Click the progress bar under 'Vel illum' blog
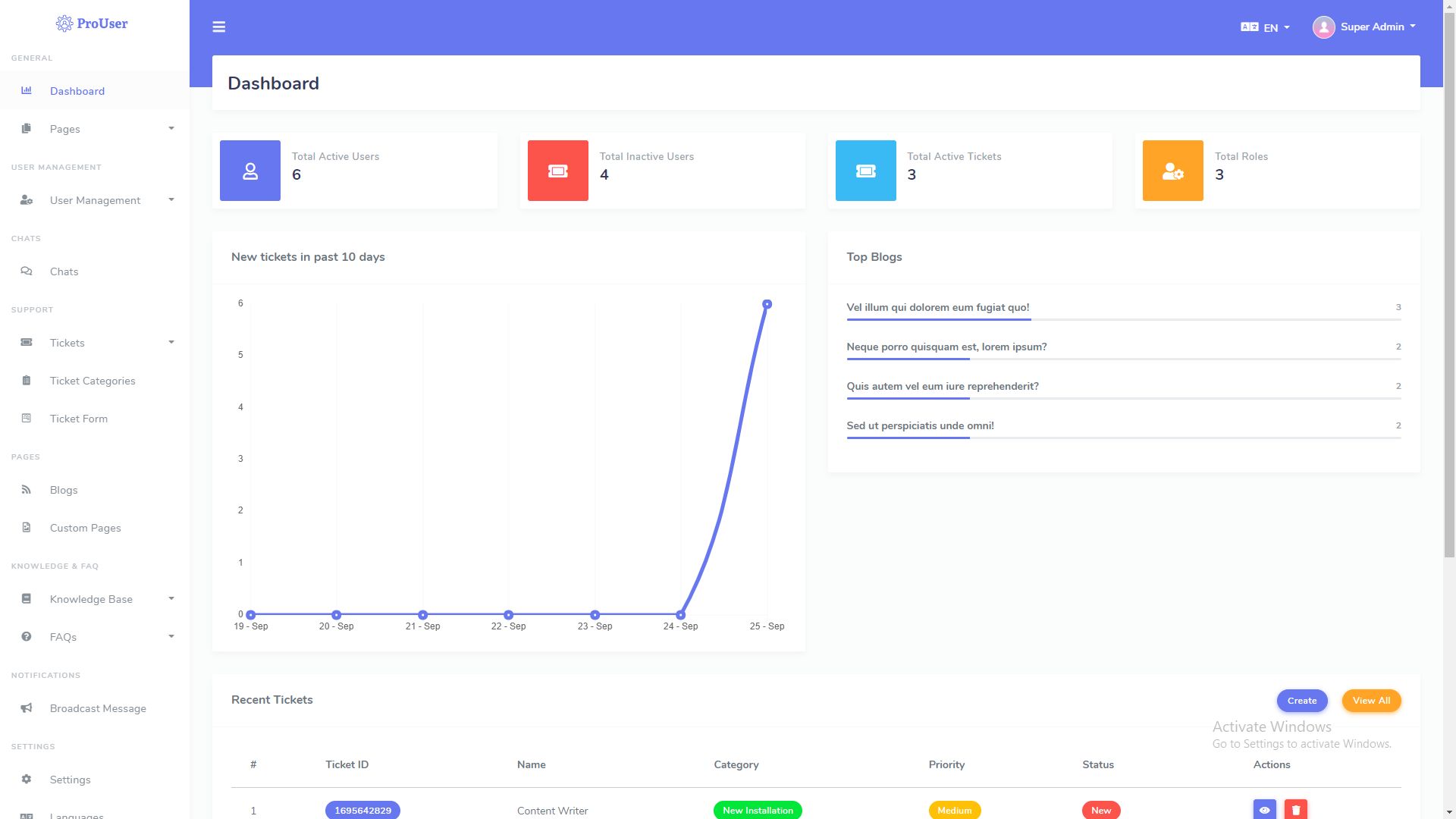 pyautogui.click(x=1124, y=319)
